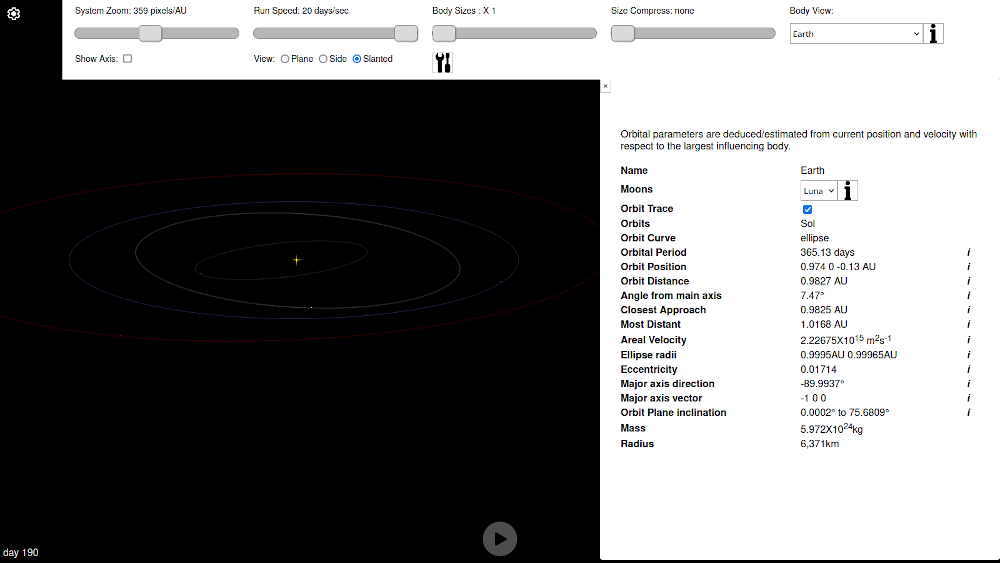Show info for Body View Earth
Viewport: 1000px width, 563px height.
pos(934,34)
